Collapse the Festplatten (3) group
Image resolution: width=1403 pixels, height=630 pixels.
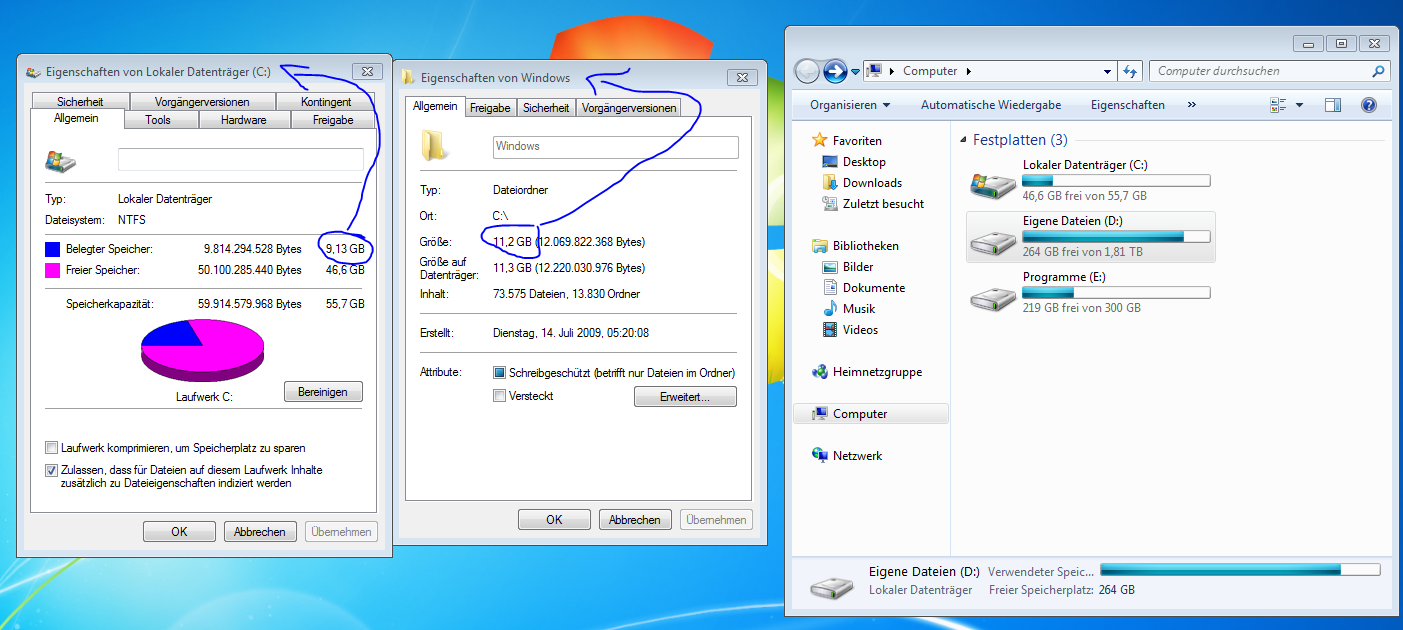click(963, 141)
